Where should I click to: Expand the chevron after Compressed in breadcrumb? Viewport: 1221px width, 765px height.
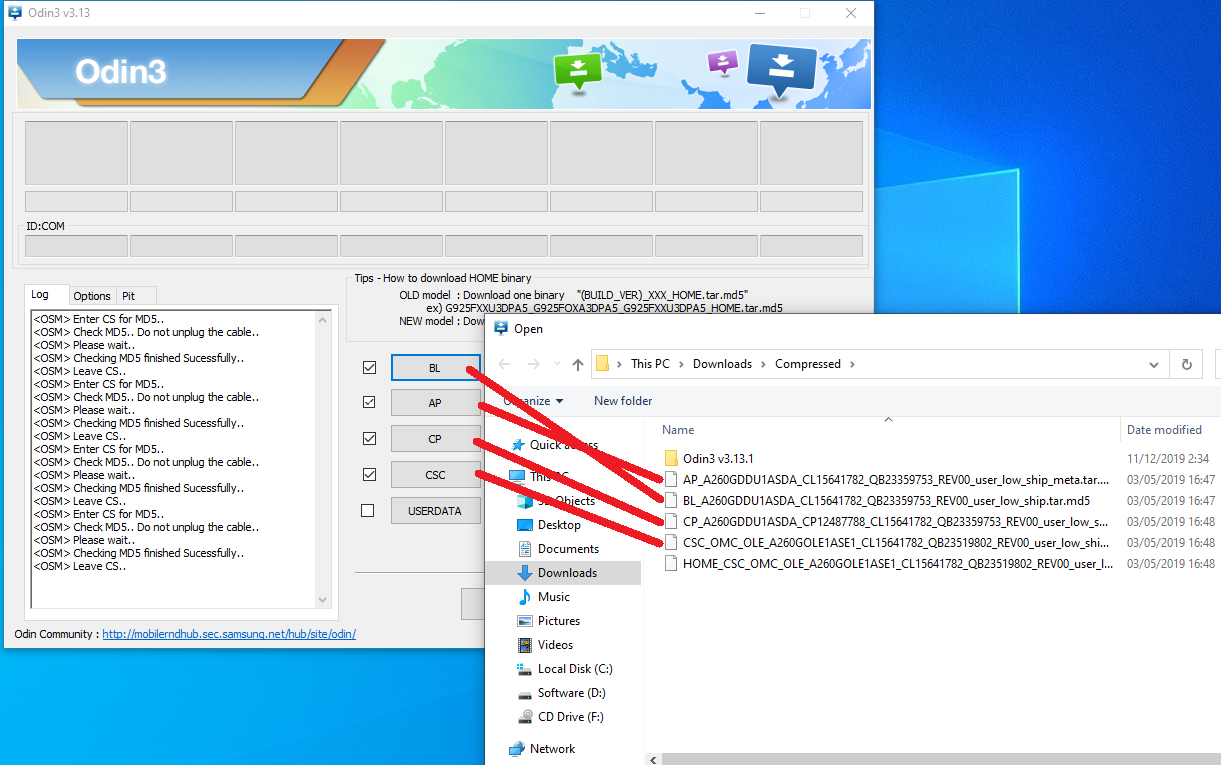click(x=852, y=364)
